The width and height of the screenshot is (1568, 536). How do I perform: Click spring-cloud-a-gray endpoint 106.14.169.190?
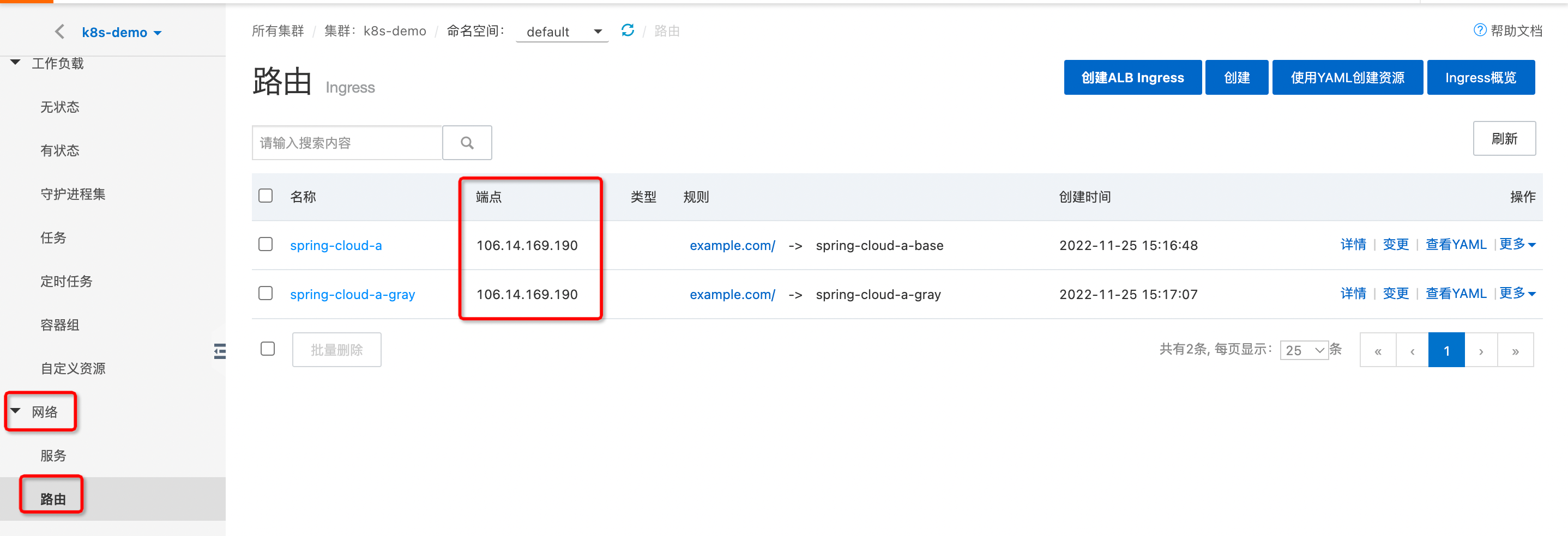pos(527,295)
